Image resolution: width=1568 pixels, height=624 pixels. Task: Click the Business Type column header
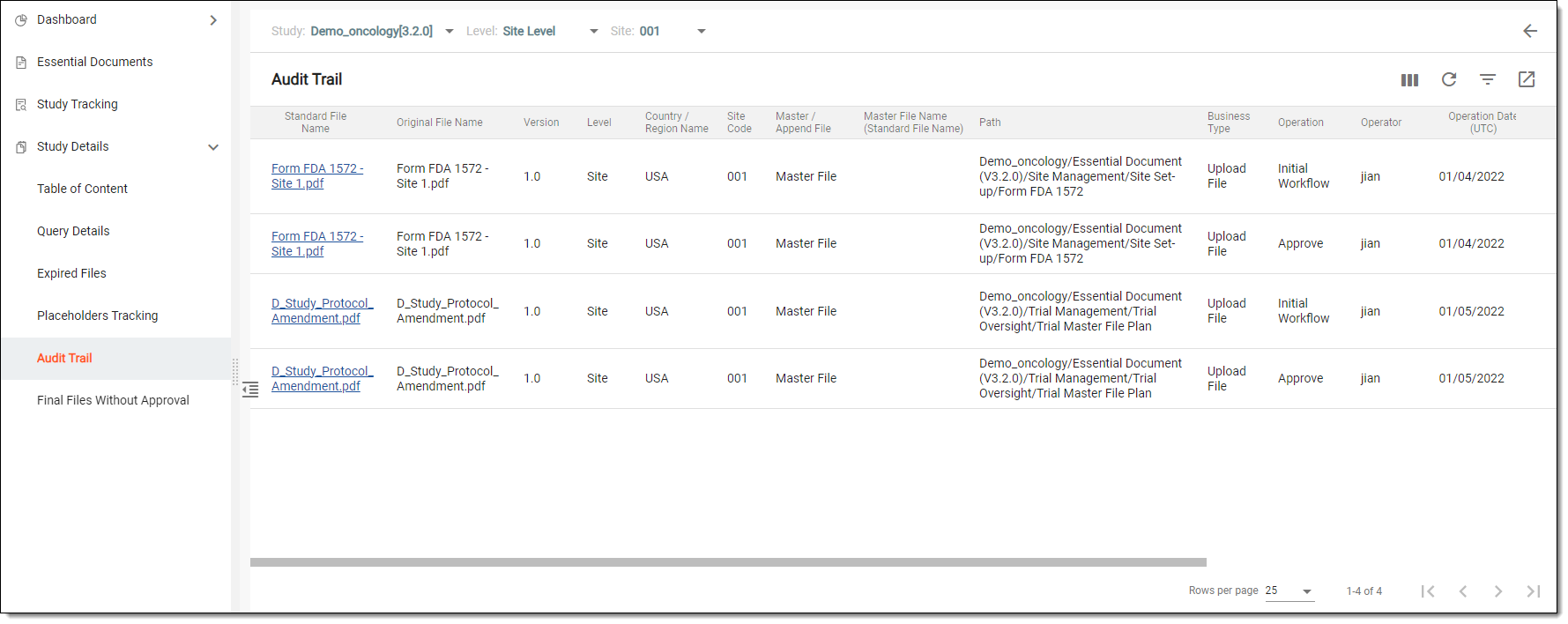coord(1229,123)
